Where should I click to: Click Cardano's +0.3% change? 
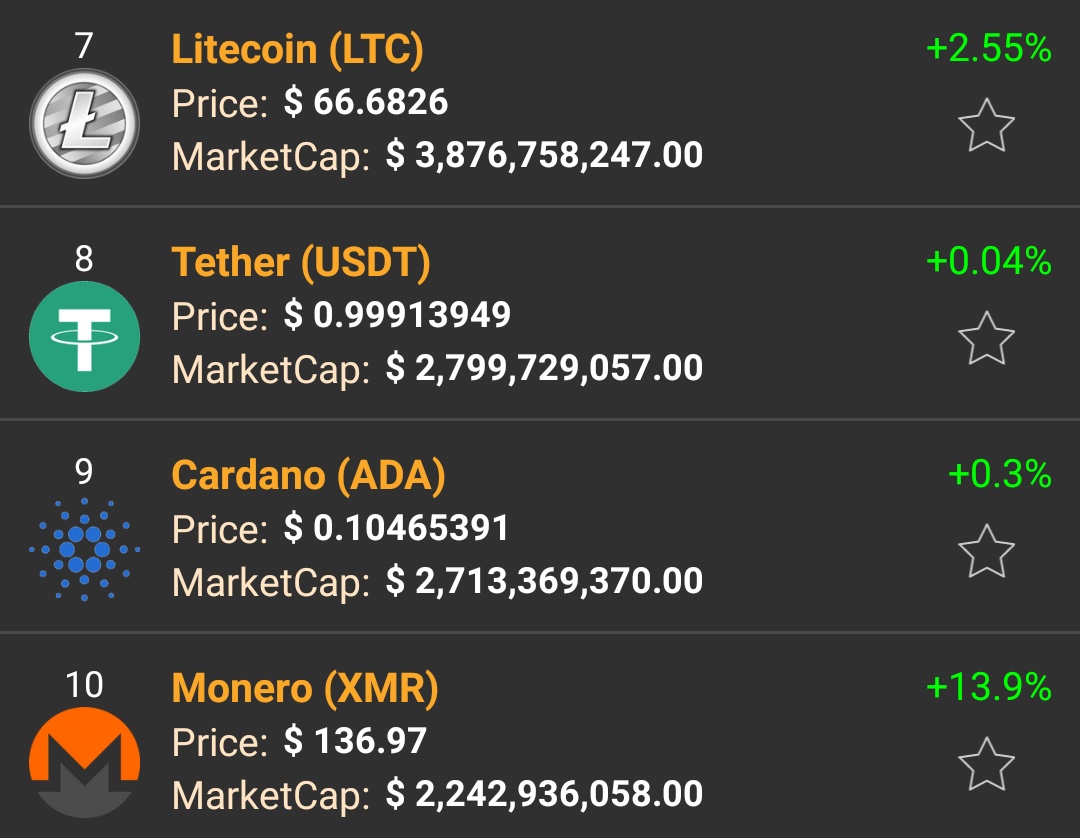coord(999,474)
